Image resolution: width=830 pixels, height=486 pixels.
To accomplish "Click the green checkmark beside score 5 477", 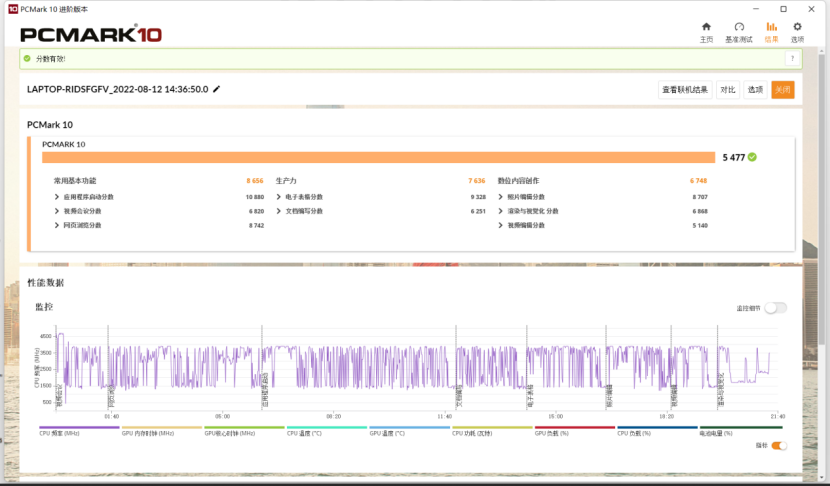I will (752, 157).
